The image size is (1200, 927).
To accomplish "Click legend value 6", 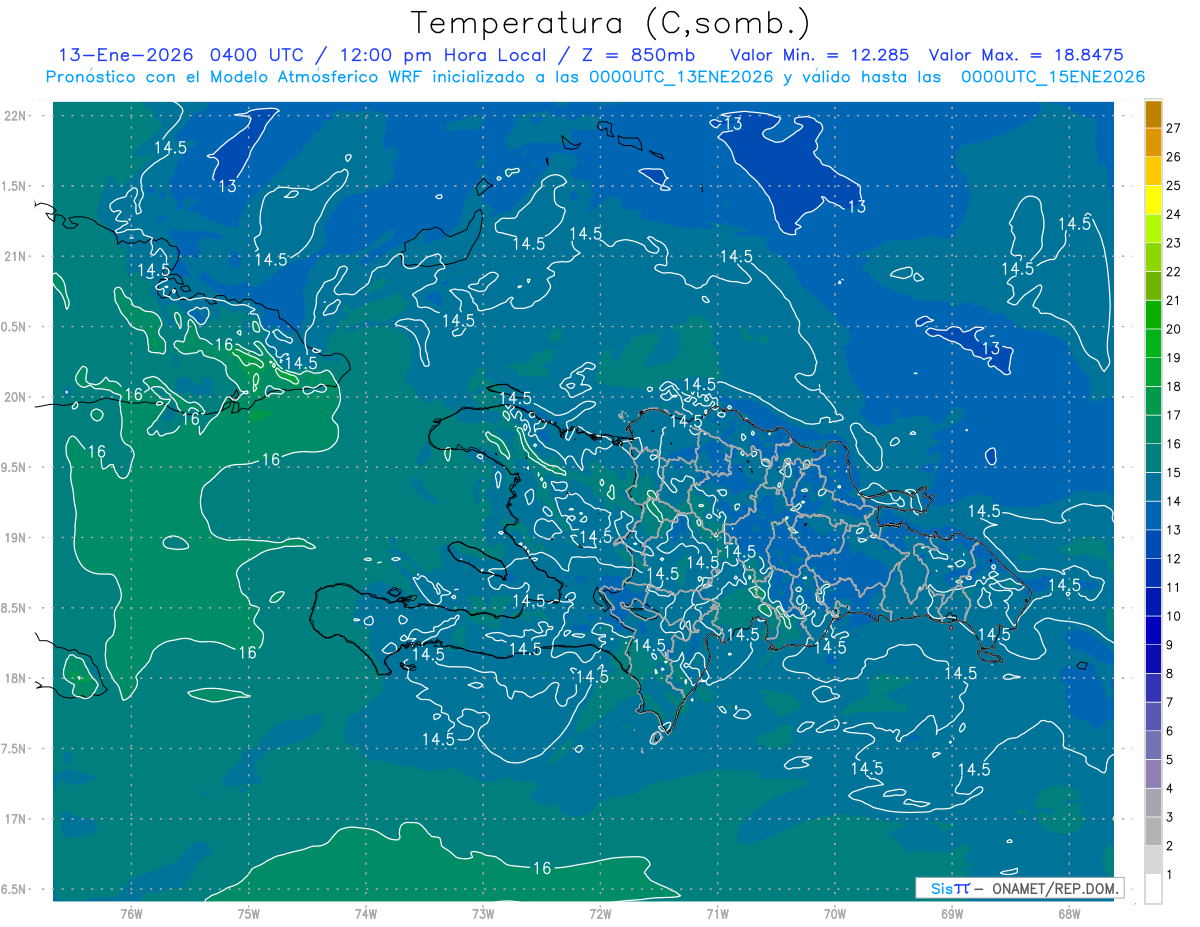I will tap(1170, 731).
